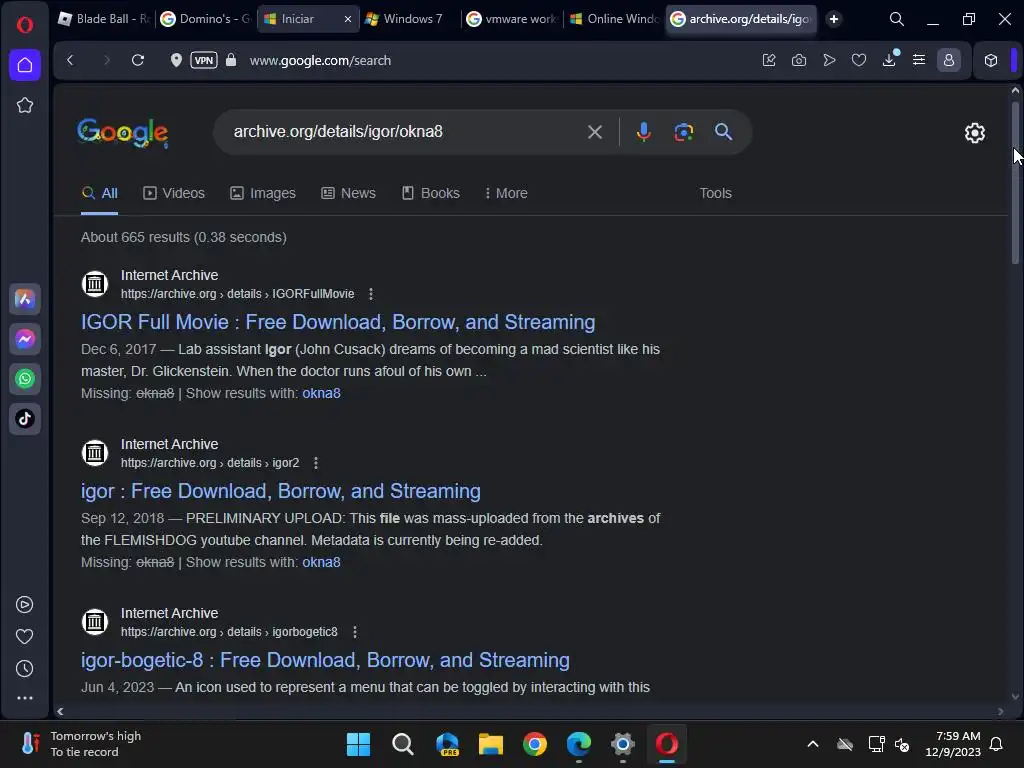Open Google quick settings gear

click(975, 133)
